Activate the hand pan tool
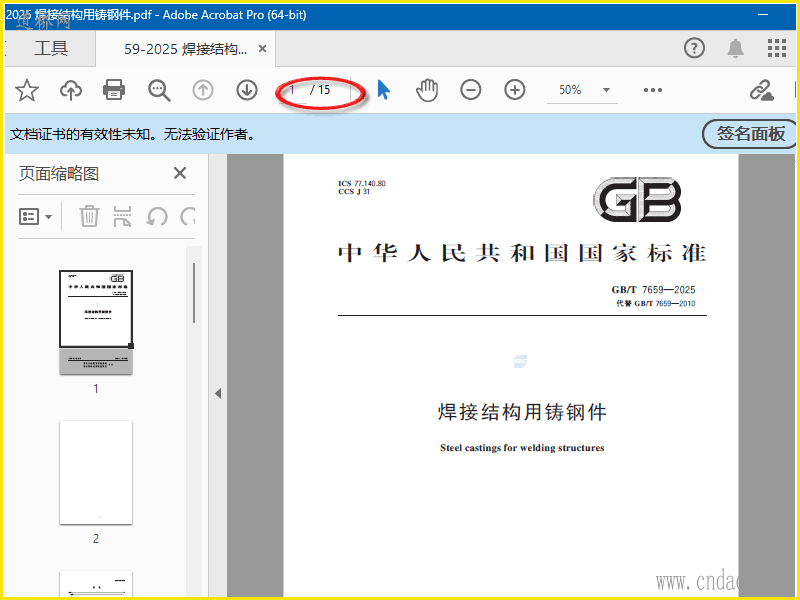 pos(427,90)
